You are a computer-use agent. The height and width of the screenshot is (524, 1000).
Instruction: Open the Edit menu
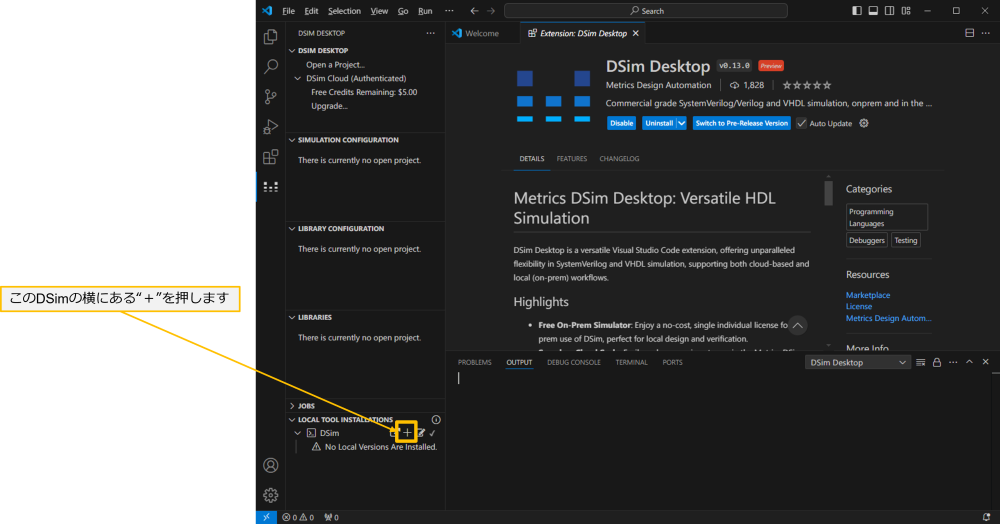pyautogui.click(x=311, y=11)
